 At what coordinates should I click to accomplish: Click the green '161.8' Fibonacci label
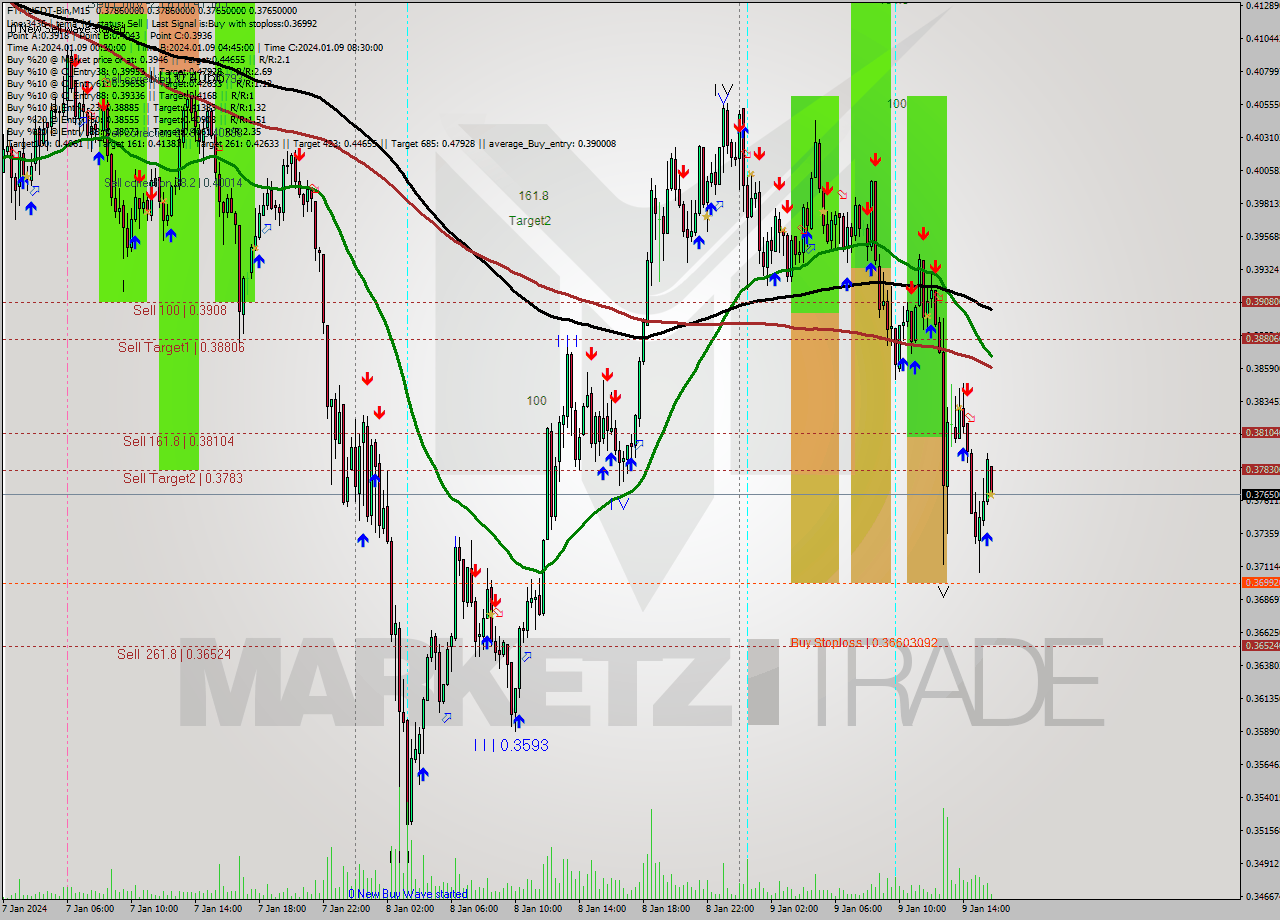coord(533,196)
